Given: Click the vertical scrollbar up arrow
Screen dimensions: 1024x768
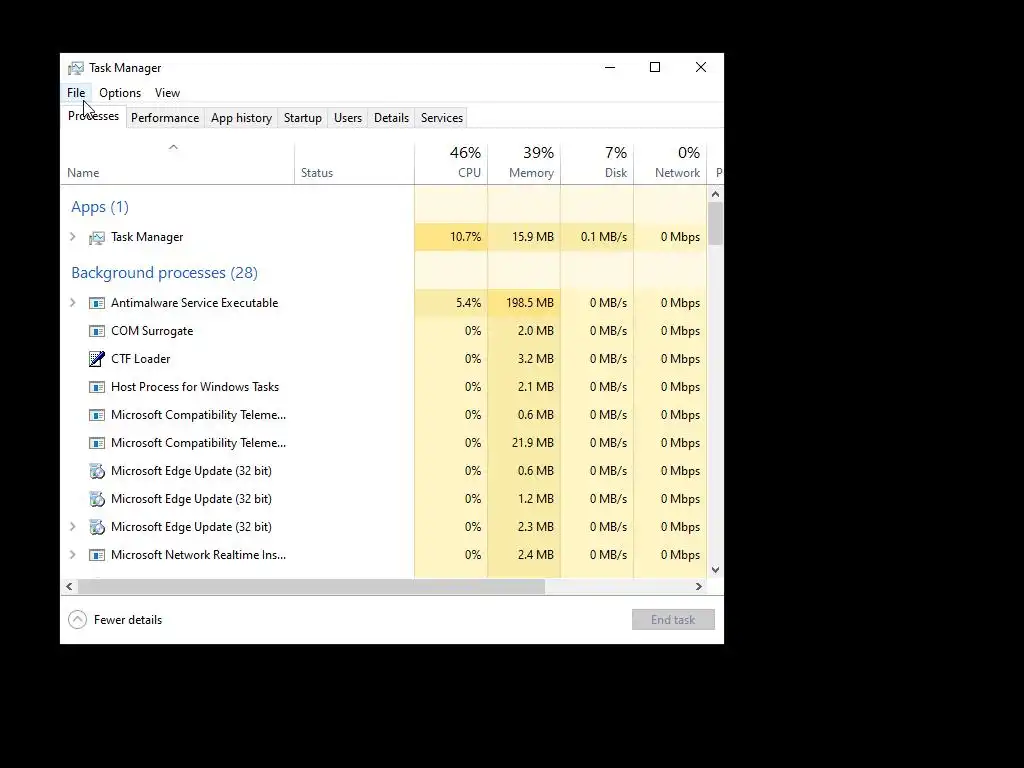Looking at the screenshot, I should (x=715, y=194).
